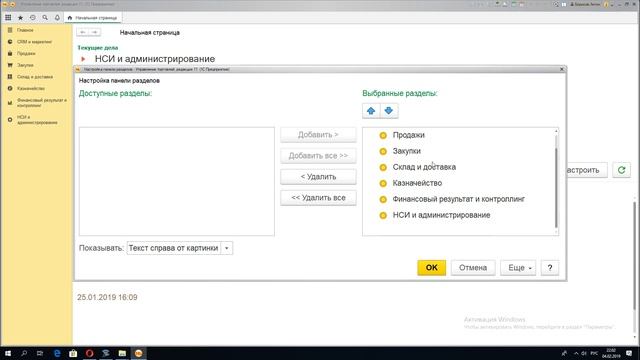Open Favorites via the star icon

(x=20, y=18)
